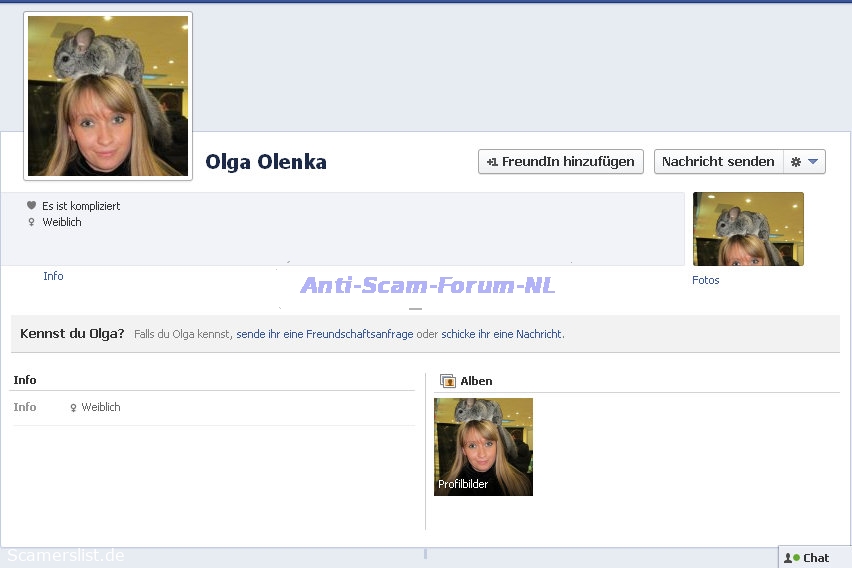
Task: Click the heart icon next to Es ist kompliziert
Action: pyautogui.click(x=31, y=206)
